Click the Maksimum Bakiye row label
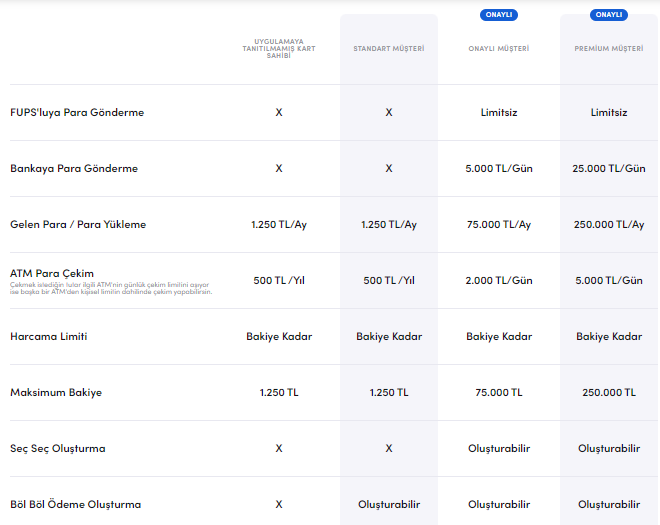Image resolution: width=660 pixels, height=525 pixels. [56, 393]
